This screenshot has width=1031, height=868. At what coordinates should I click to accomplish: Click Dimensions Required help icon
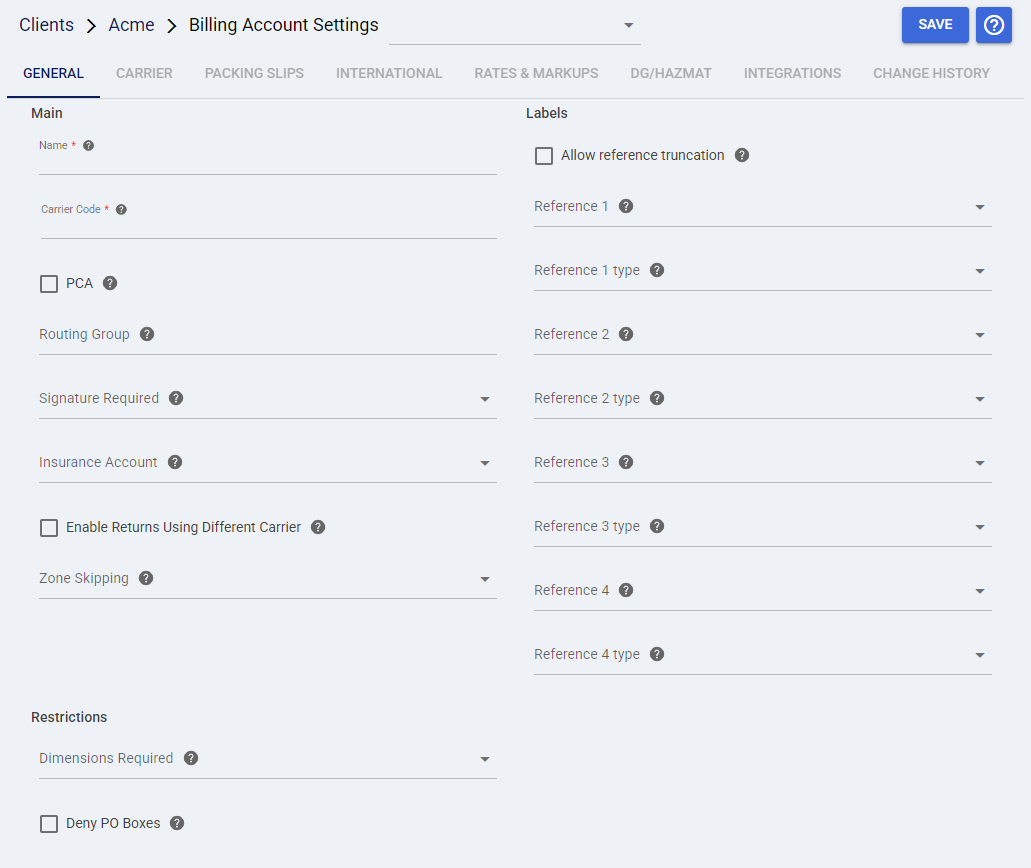191,758
